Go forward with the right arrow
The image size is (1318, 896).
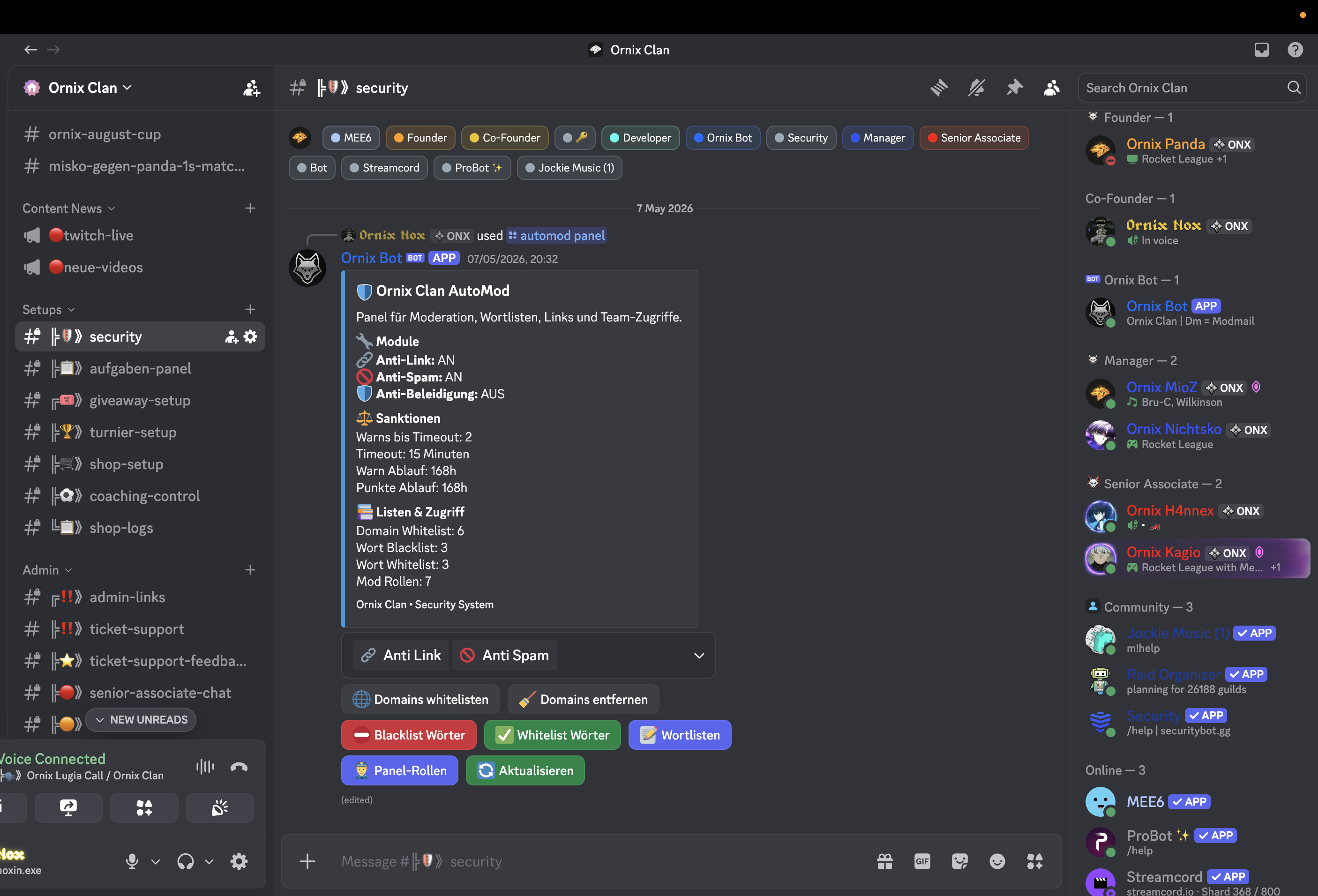coord(53,50)
